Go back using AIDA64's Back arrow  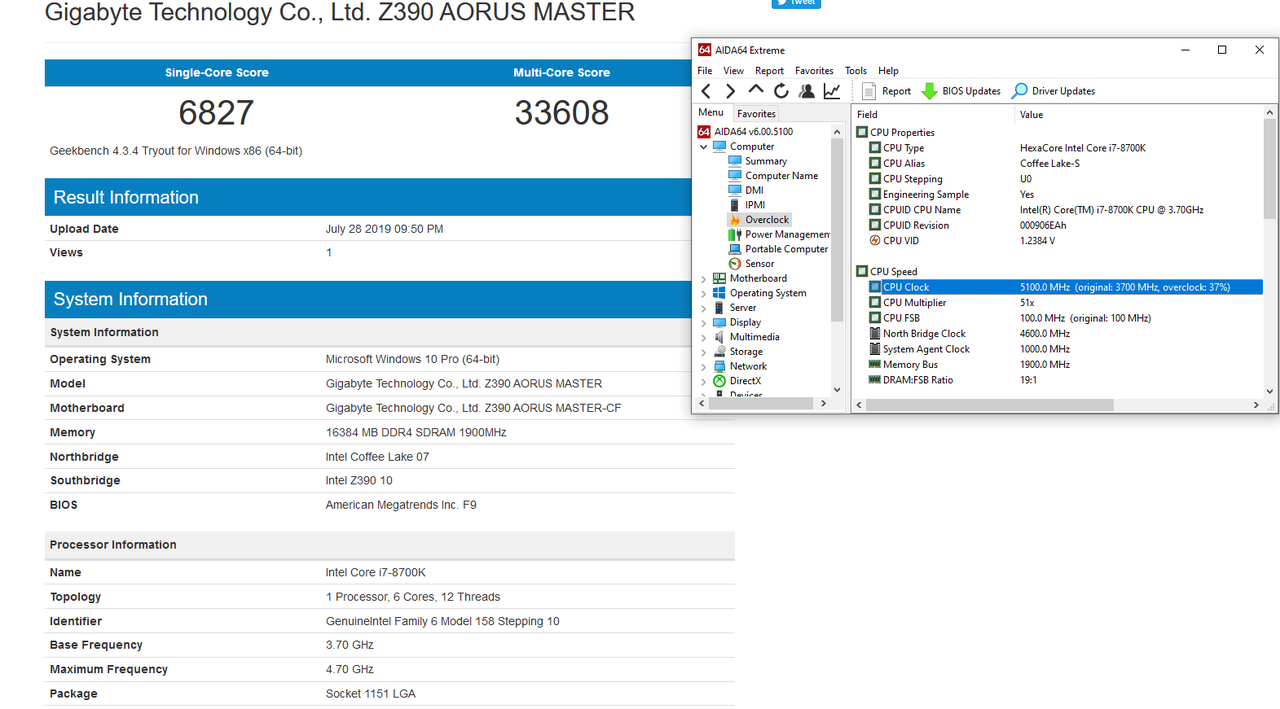coord(706,91)
